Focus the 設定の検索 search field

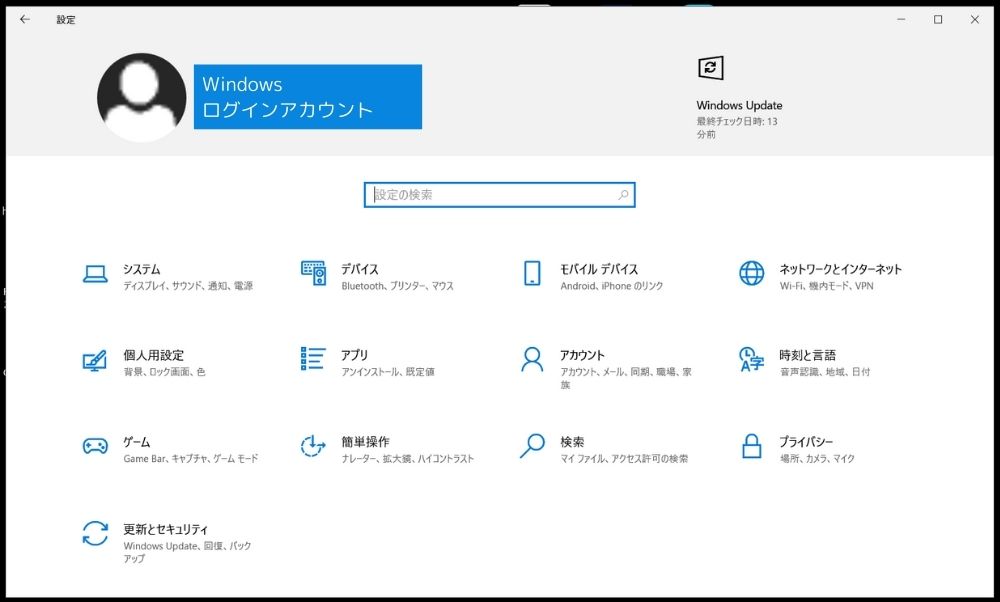499,195
